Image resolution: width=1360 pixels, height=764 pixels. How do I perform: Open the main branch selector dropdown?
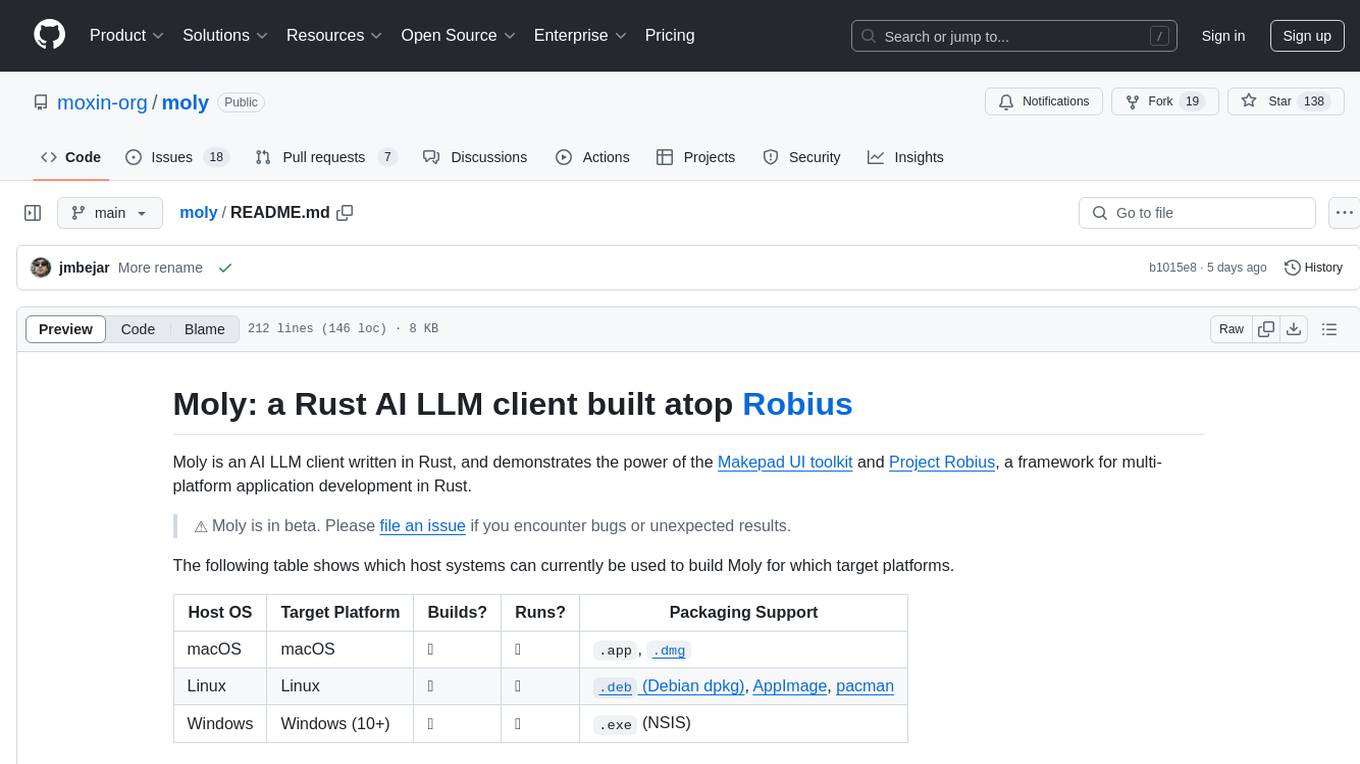110,213
